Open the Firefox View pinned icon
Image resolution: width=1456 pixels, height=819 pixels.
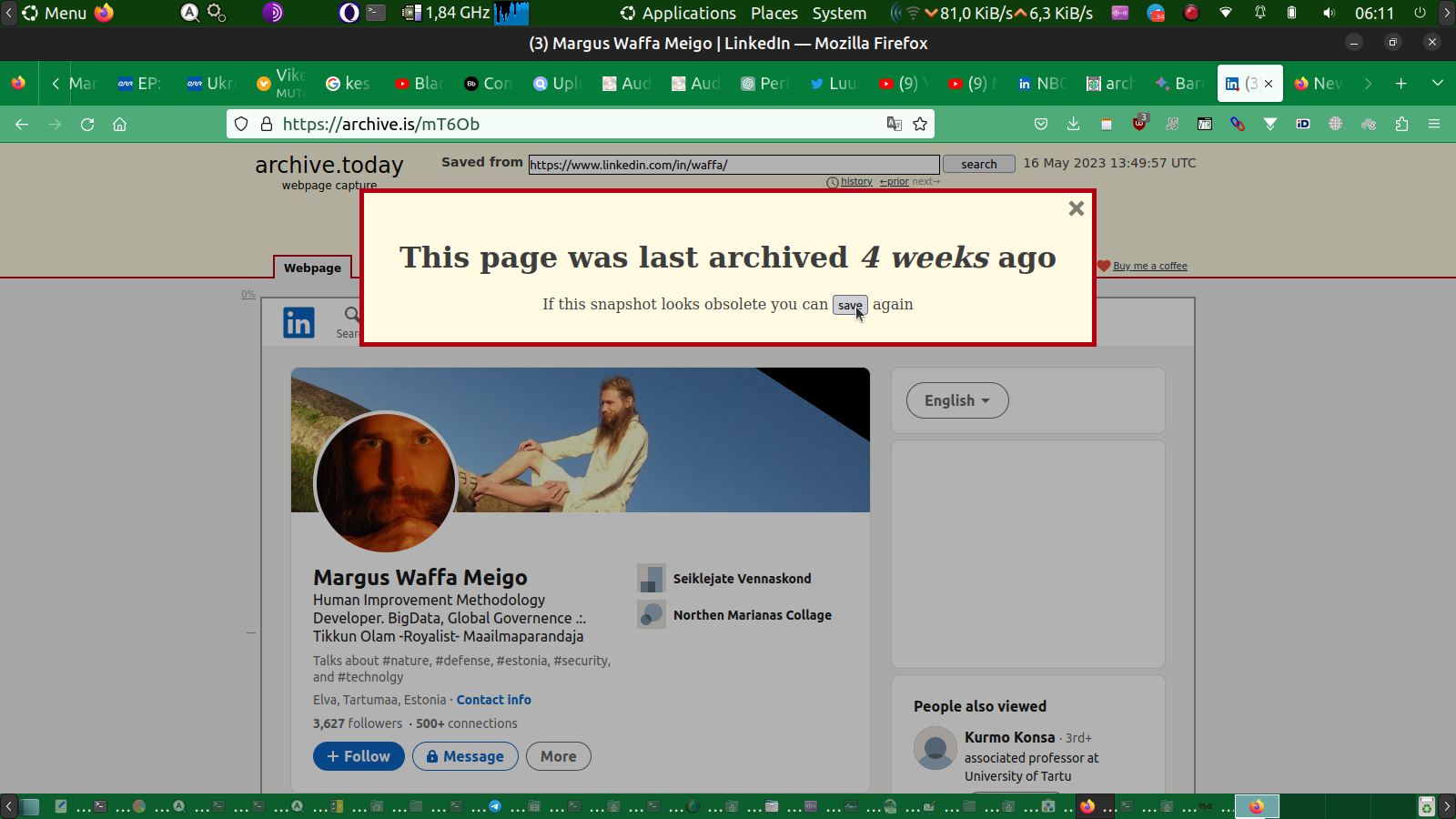[18, 84]
